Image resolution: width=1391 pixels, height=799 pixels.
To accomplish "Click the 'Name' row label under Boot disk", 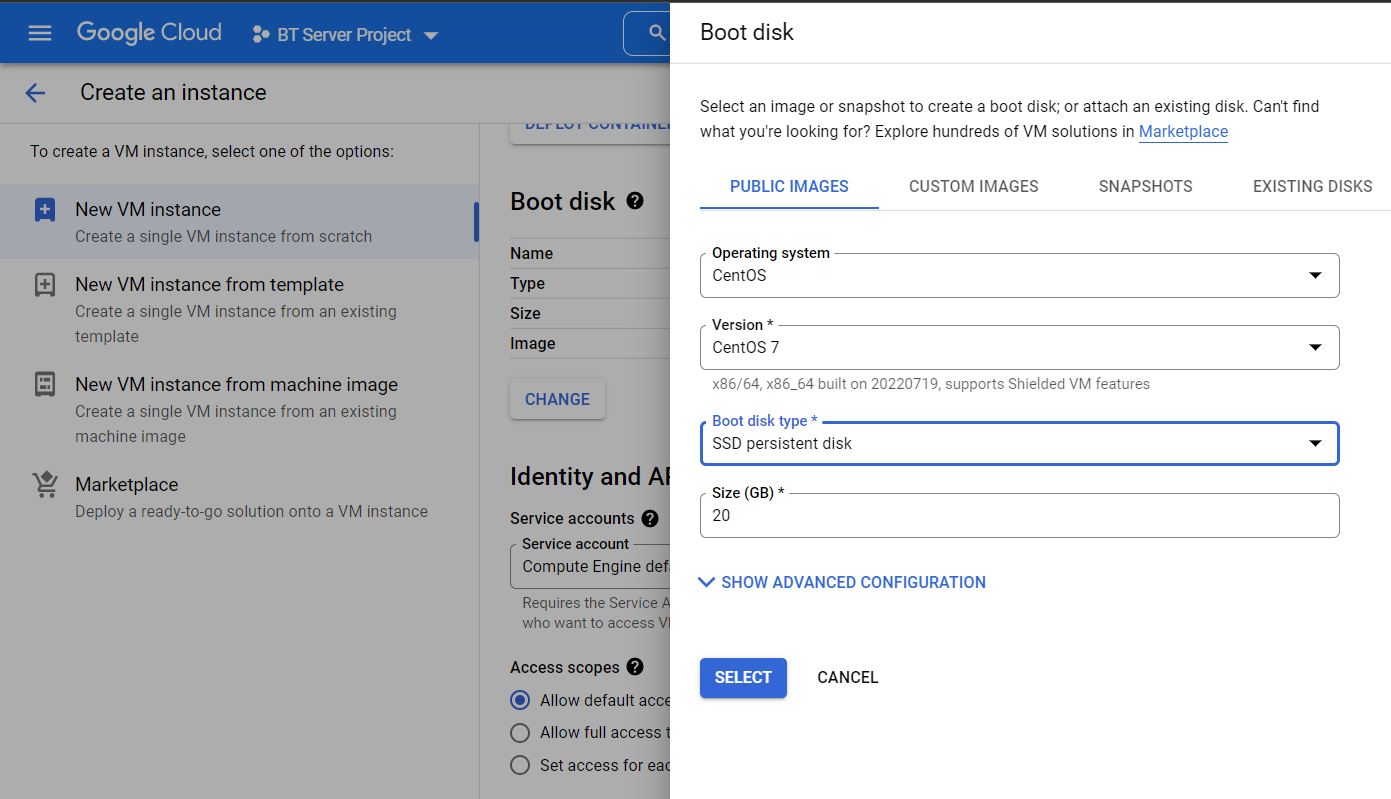I will click(531, 253).
